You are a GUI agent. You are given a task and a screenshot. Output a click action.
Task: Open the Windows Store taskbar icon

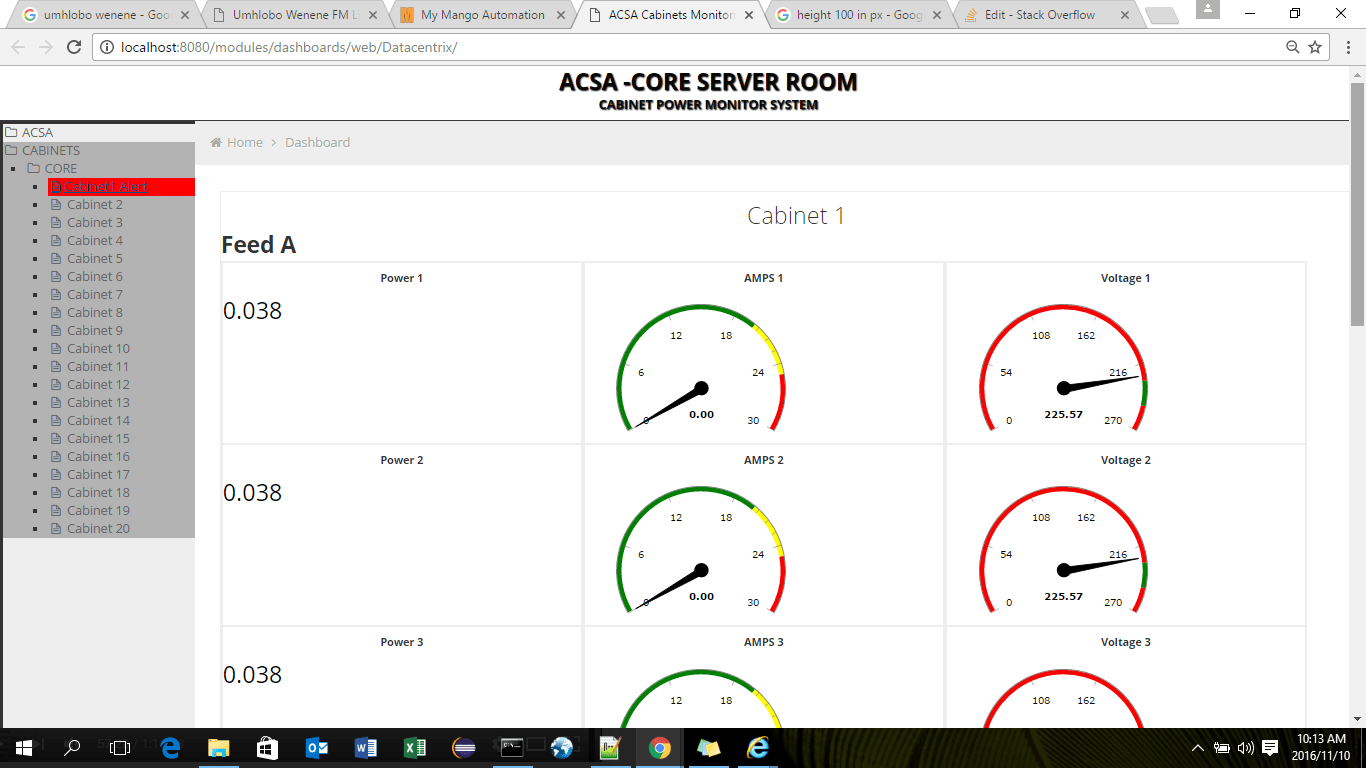coord(267,747)
